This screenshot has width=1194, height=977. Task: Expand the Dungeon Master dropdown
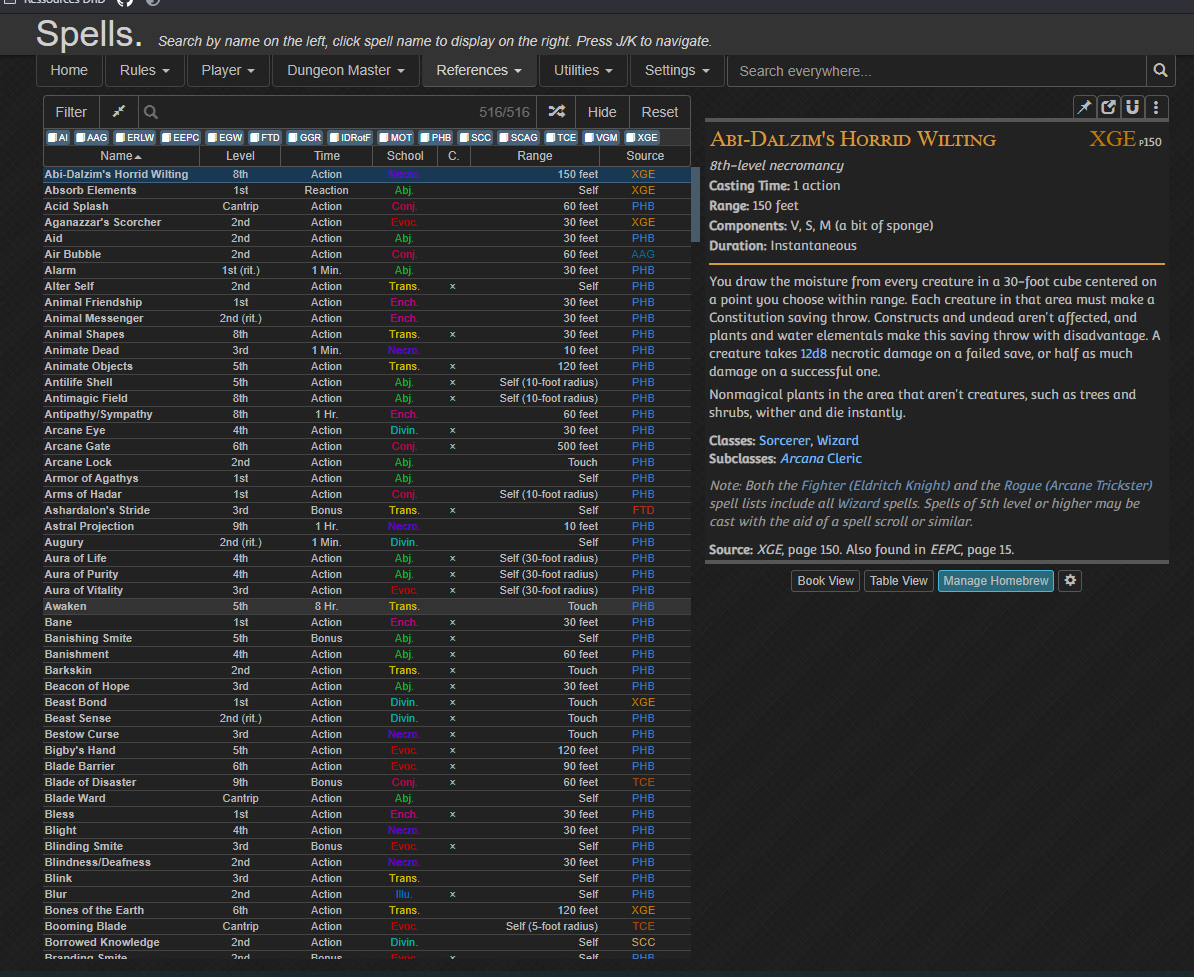[346, 71]
